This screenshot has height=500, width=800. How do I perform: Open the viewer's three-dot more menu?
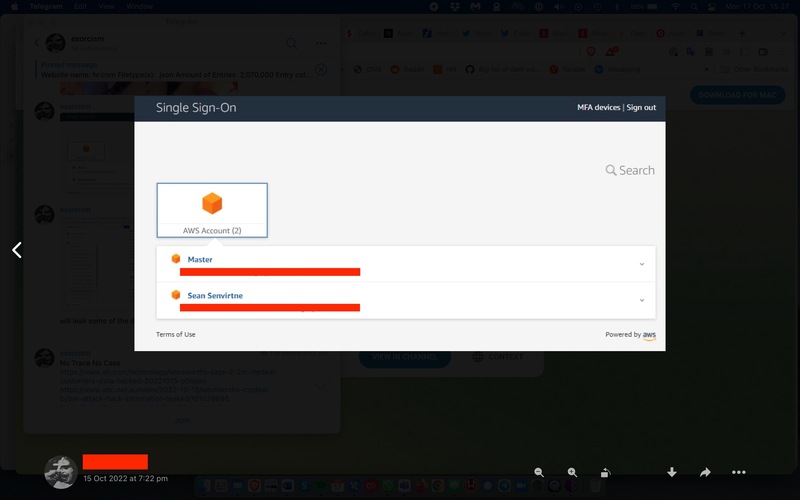[739, 472]
